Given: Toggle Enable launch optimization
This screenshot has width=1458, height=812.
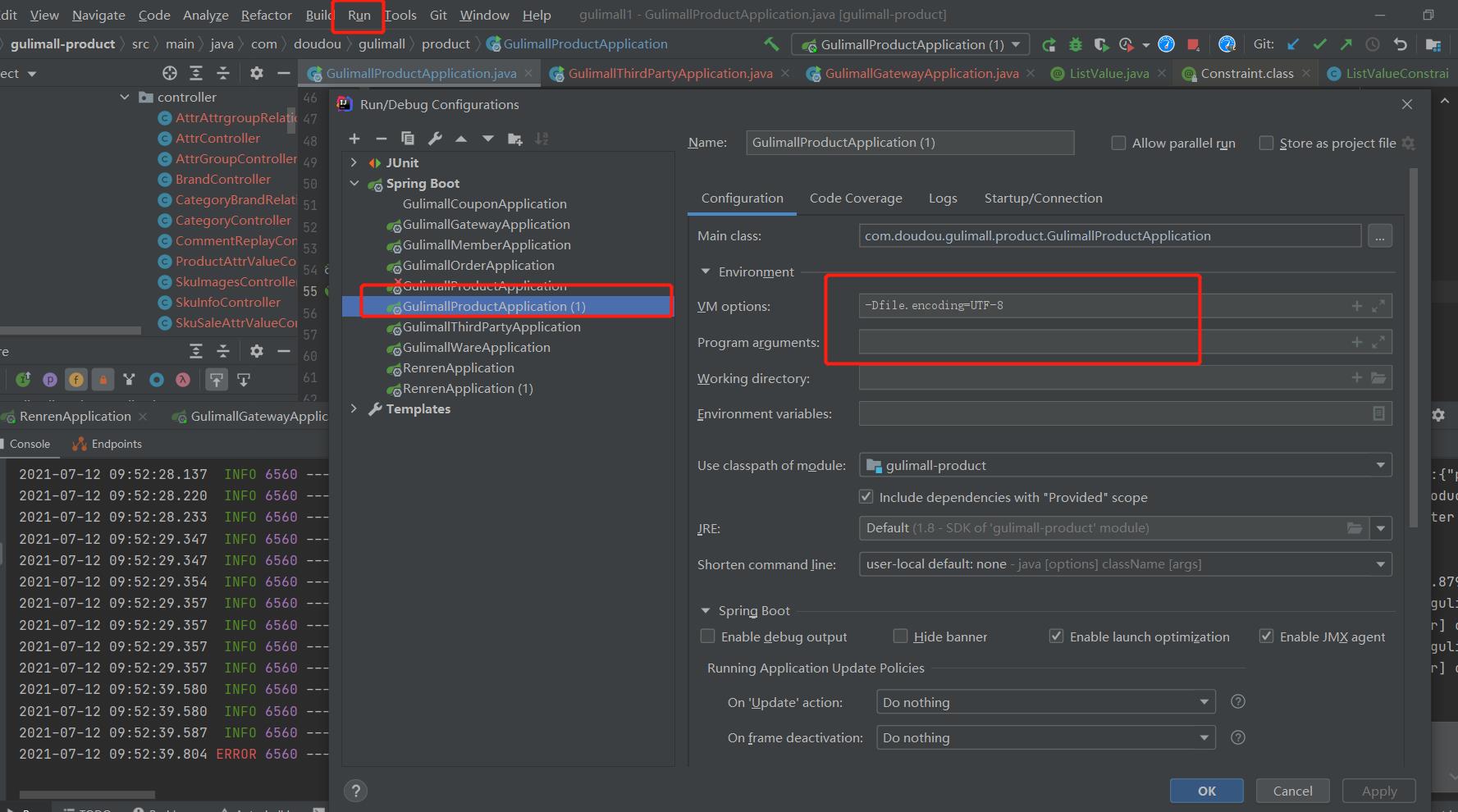Looking at the screenshot, I should [x=1056, y=636].
